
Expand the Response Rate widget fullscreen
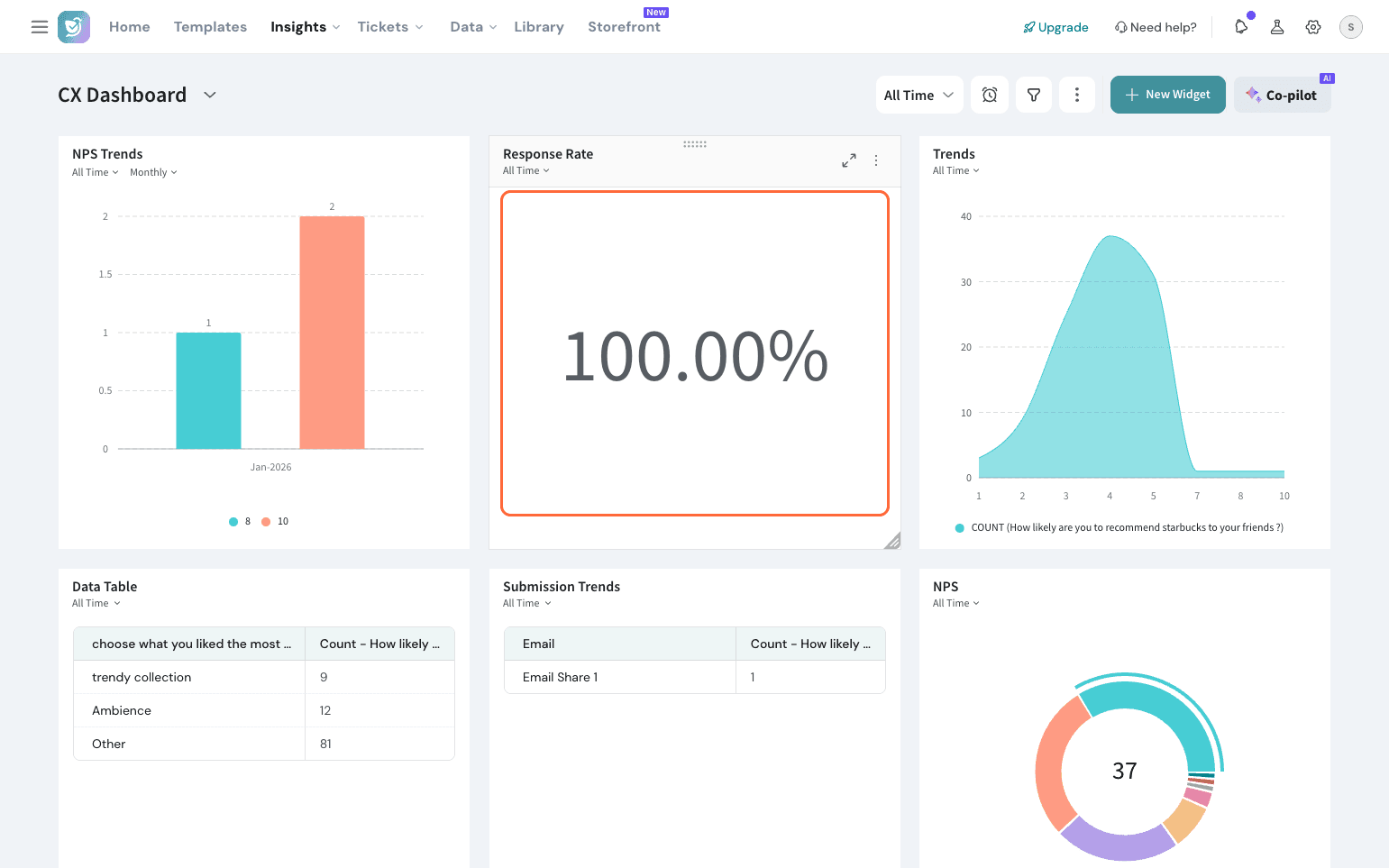[849, 160]
